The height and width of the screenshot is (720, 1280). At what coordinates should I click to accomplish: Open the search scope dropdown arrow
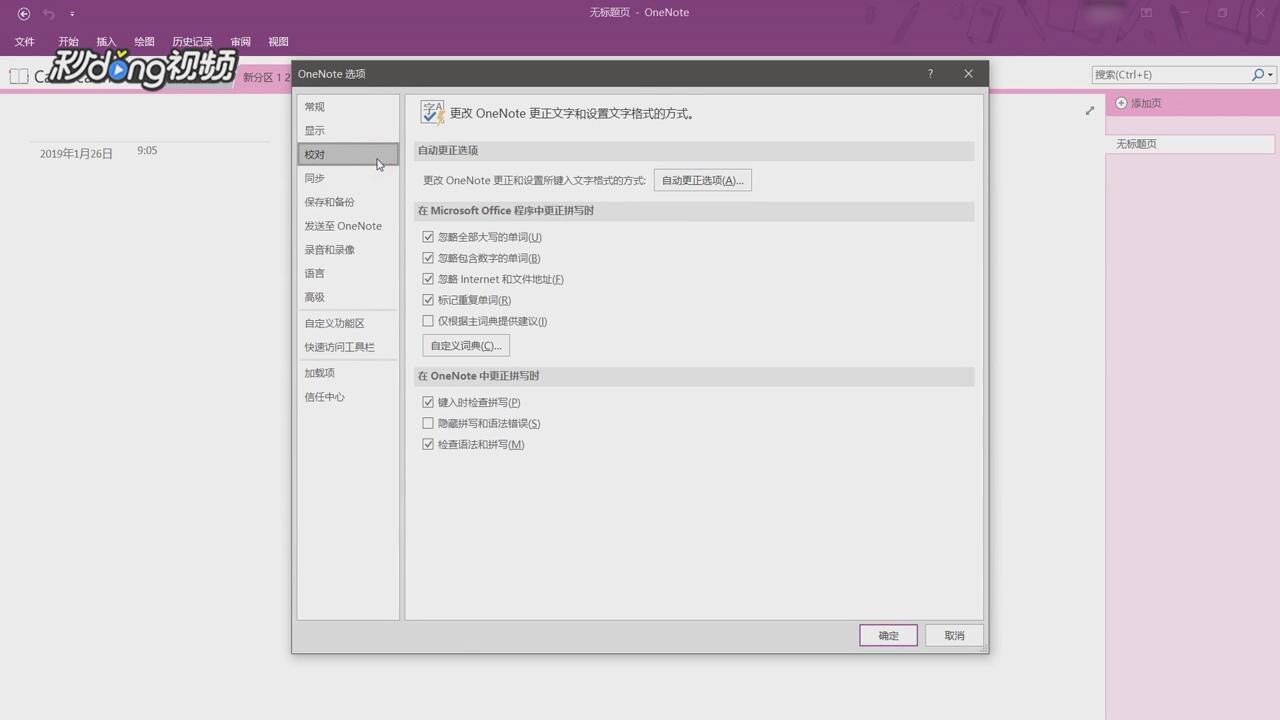tap(1270, 75)
